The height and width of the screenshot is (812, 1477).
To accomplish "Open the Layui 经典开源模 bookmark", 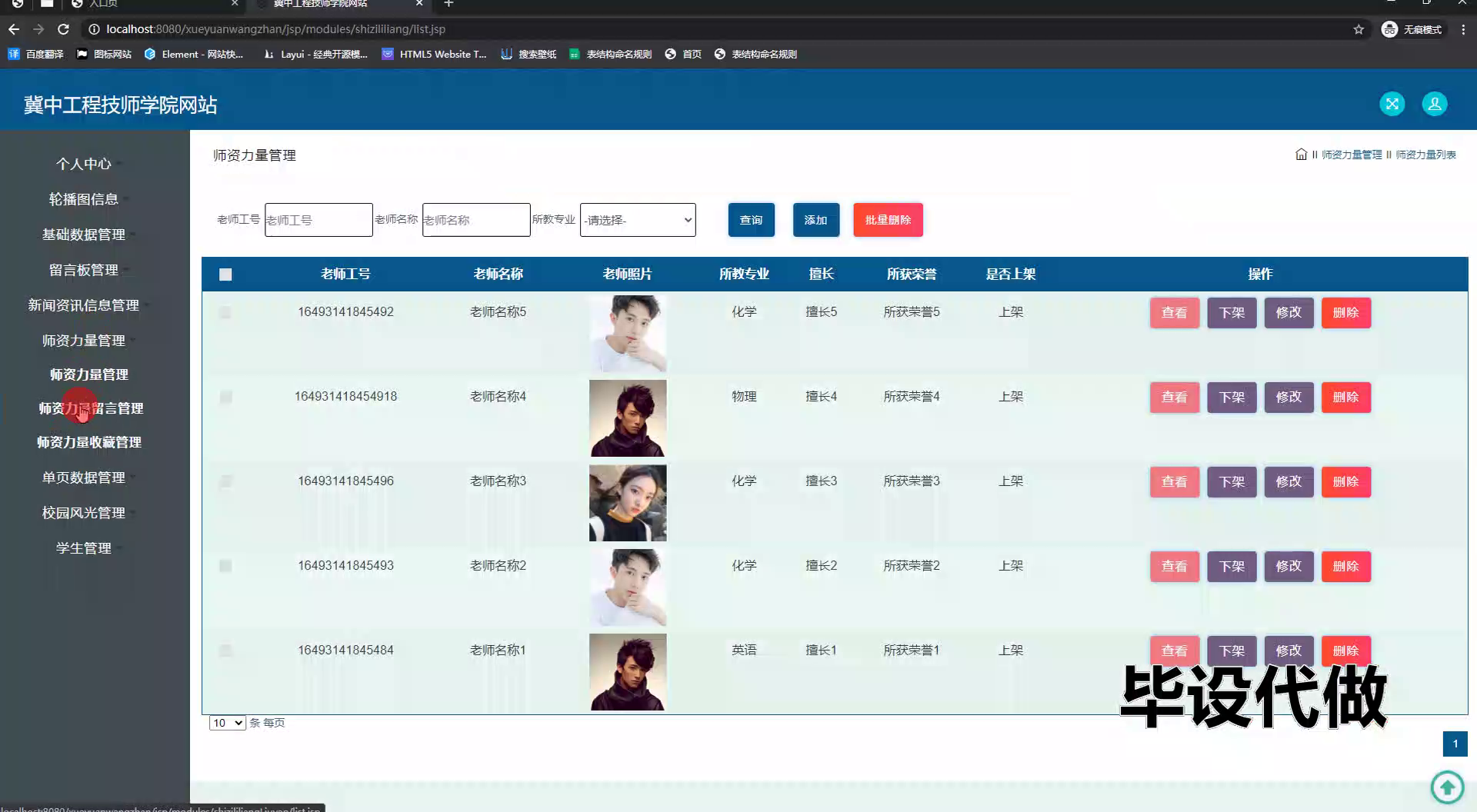I will (x=315, y=54).
